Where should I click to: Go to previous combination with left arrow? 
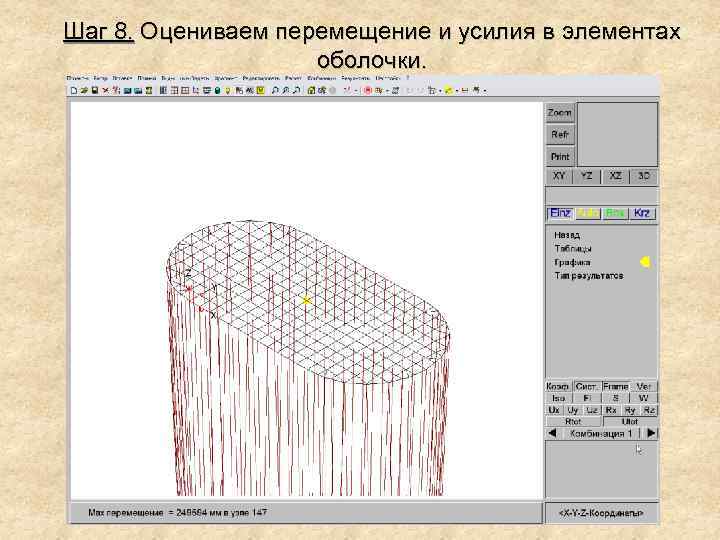(x=552, y=433)
